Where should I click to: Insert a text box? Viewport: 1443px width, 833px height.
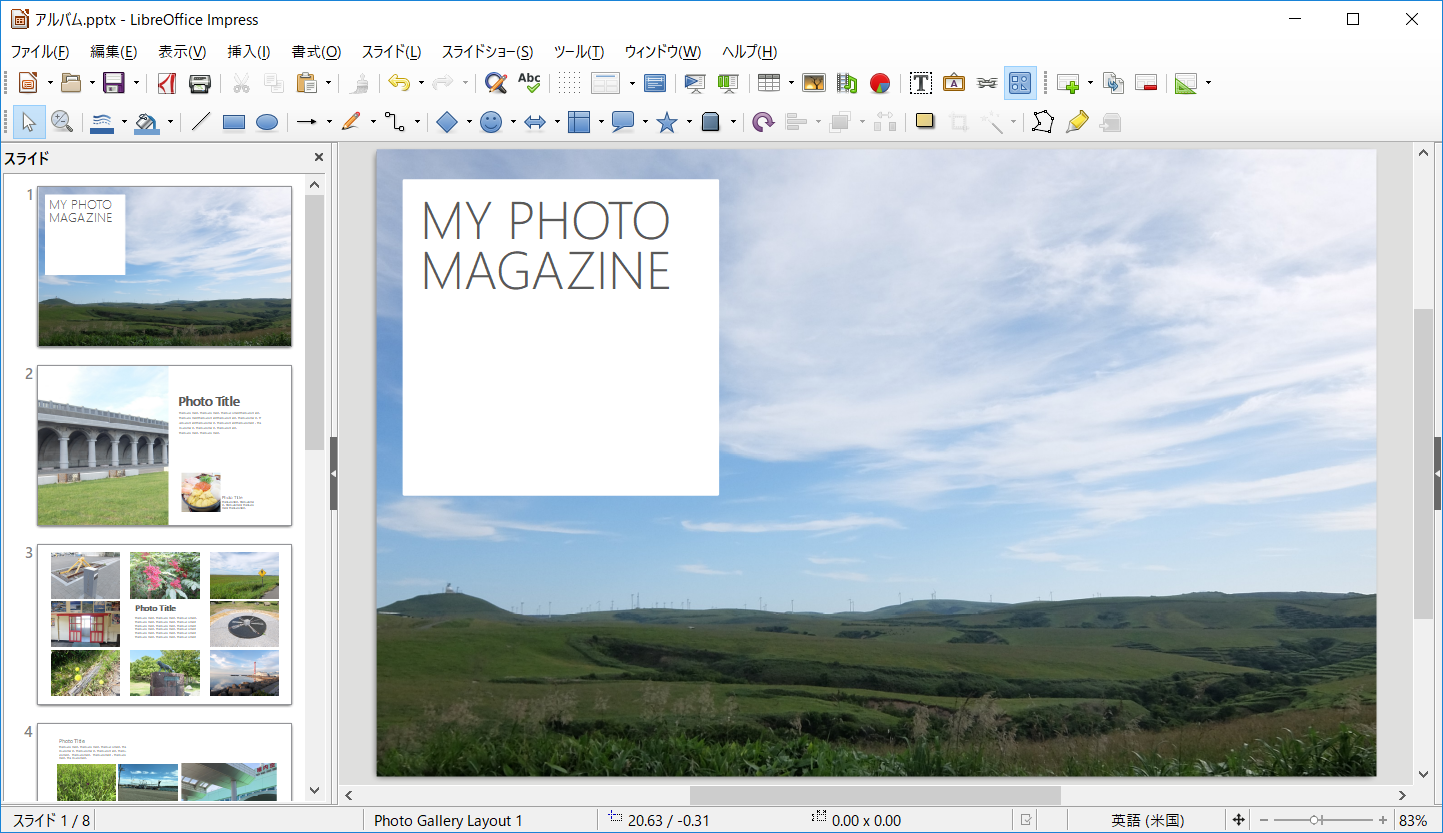click(x=919, y=83)
